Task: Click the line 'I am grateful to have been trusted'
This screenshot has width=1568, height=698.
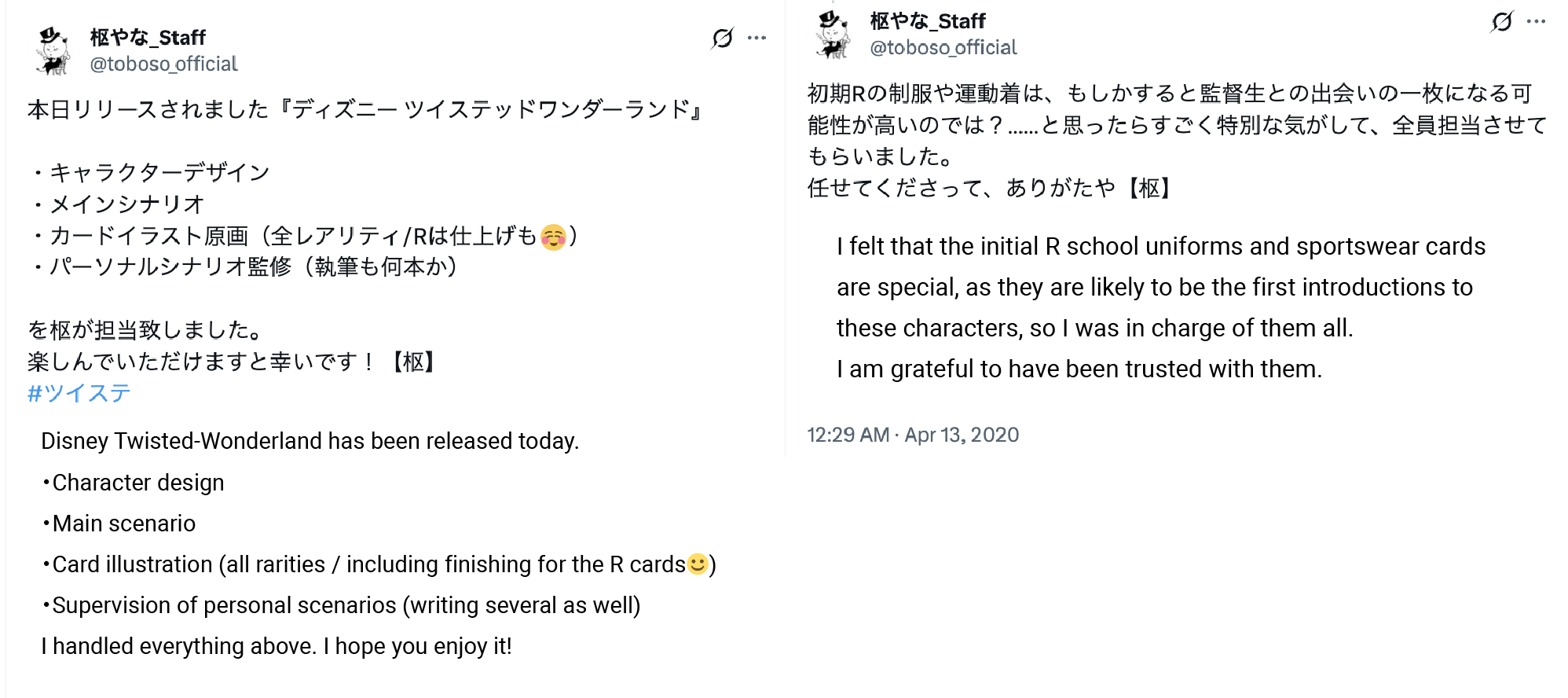Action: 1079,369
